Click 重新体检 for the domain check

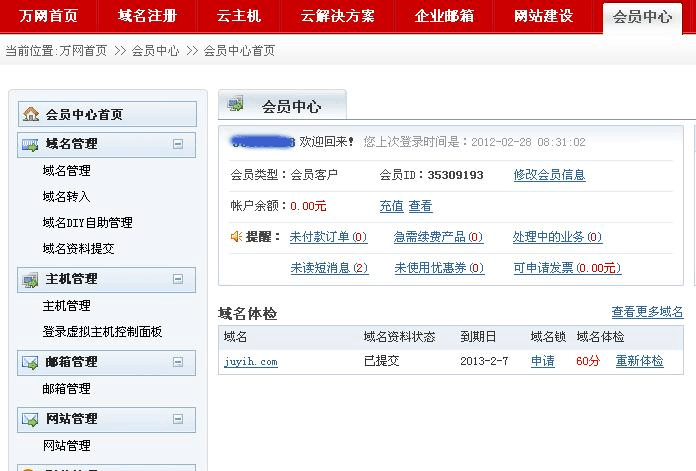[639, 362]
